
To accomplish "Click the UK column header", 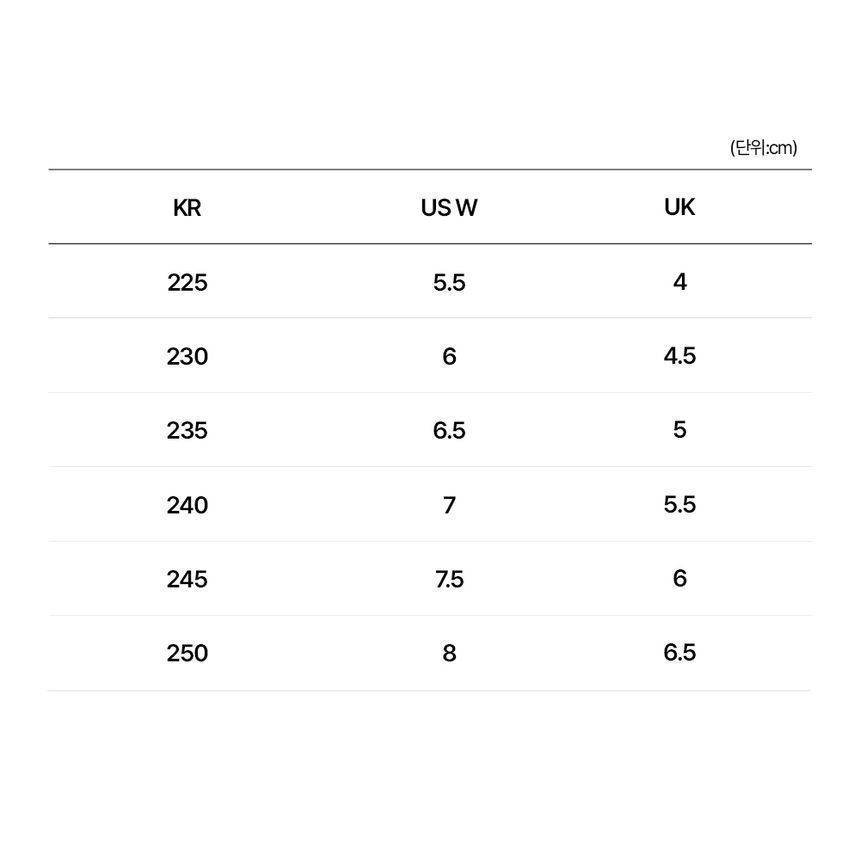I will tap(680, 207).
